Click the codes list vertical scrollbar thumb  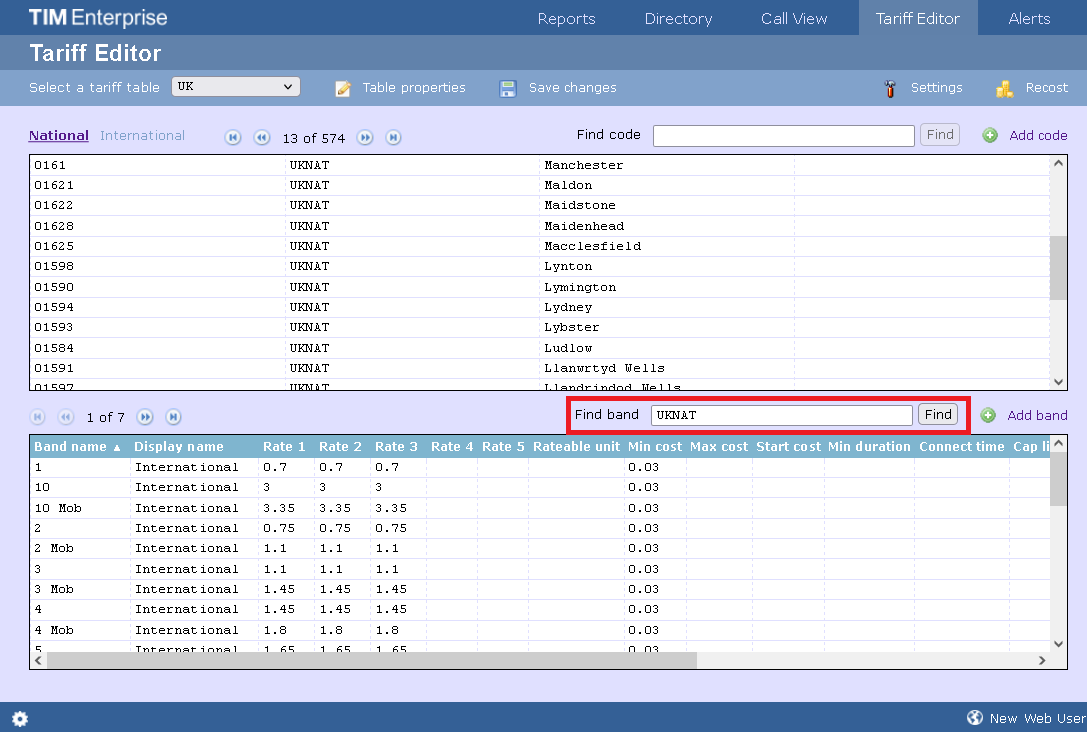click(1058, 268)
